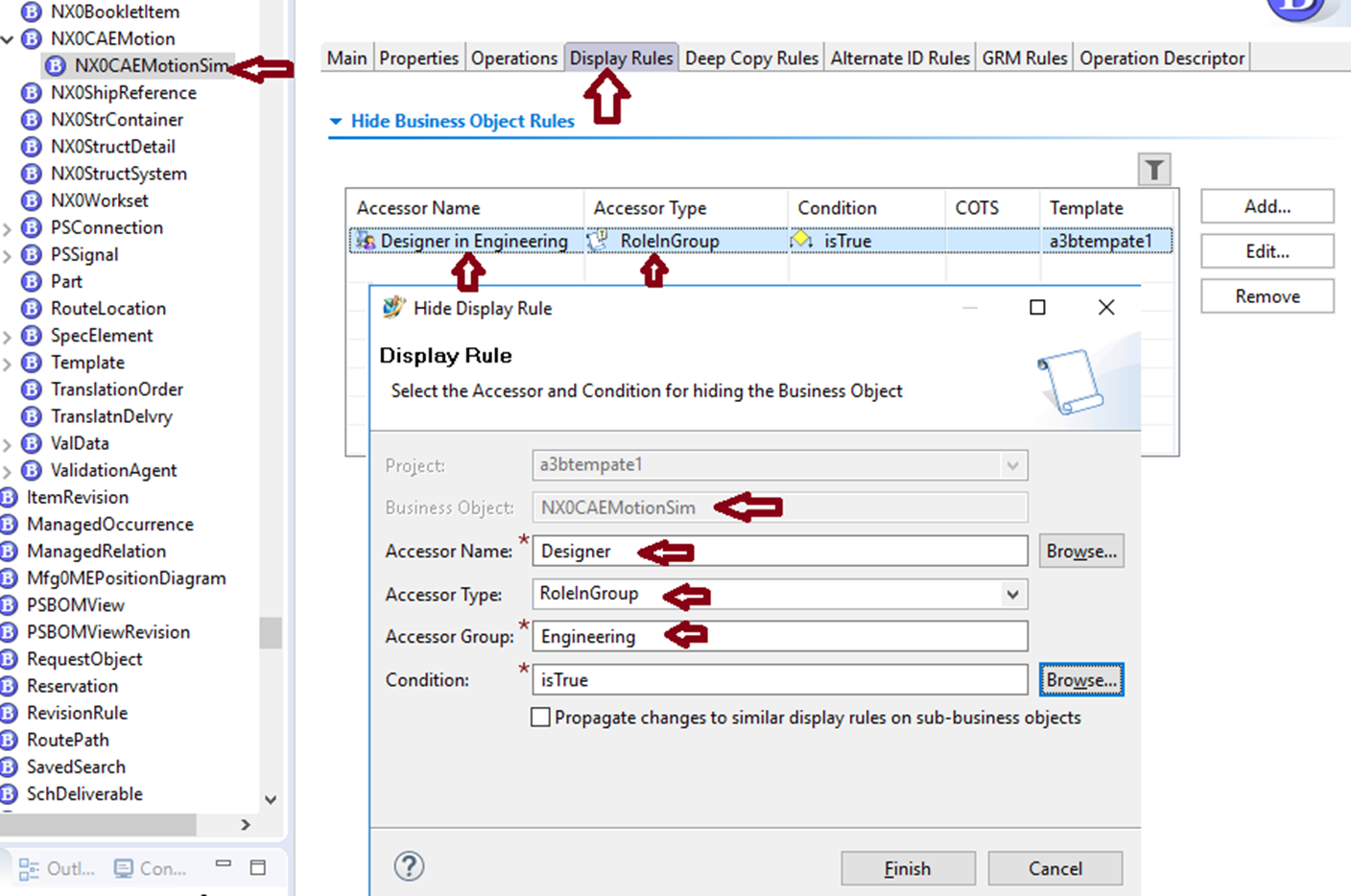Switch to the Outline view tab
This screenshot has height=896, width=1351.
click(57, 868)
